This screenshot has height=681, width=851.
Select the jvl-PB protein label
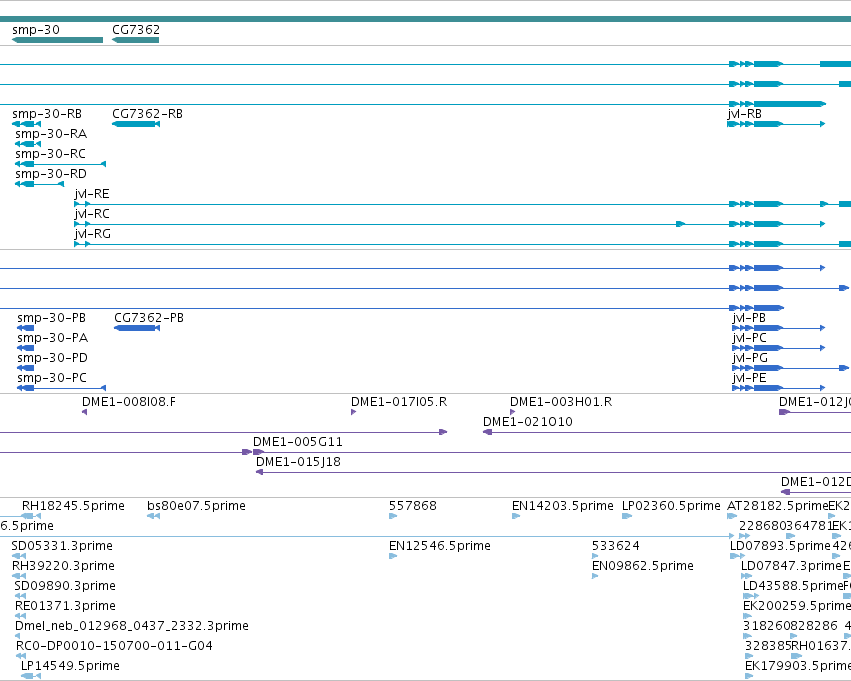[x=749, y=318]
